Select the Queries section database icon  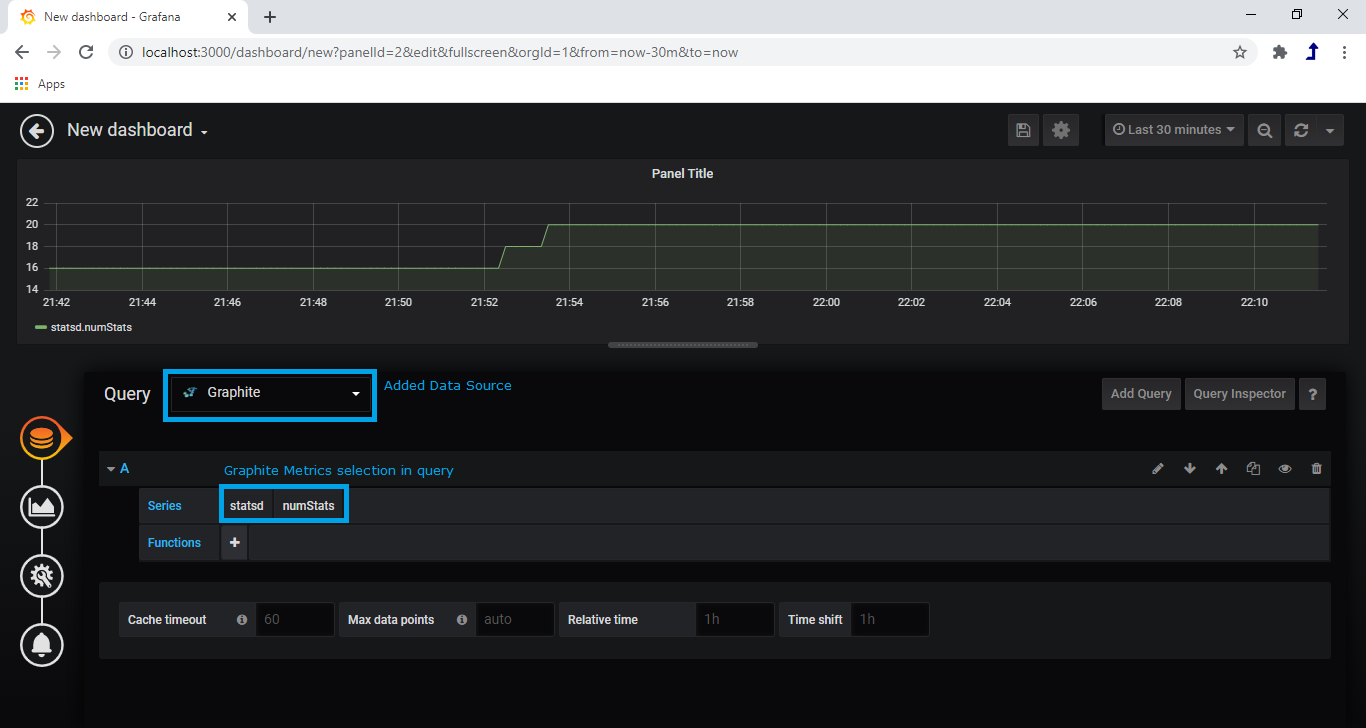click(x=41, y=437)
